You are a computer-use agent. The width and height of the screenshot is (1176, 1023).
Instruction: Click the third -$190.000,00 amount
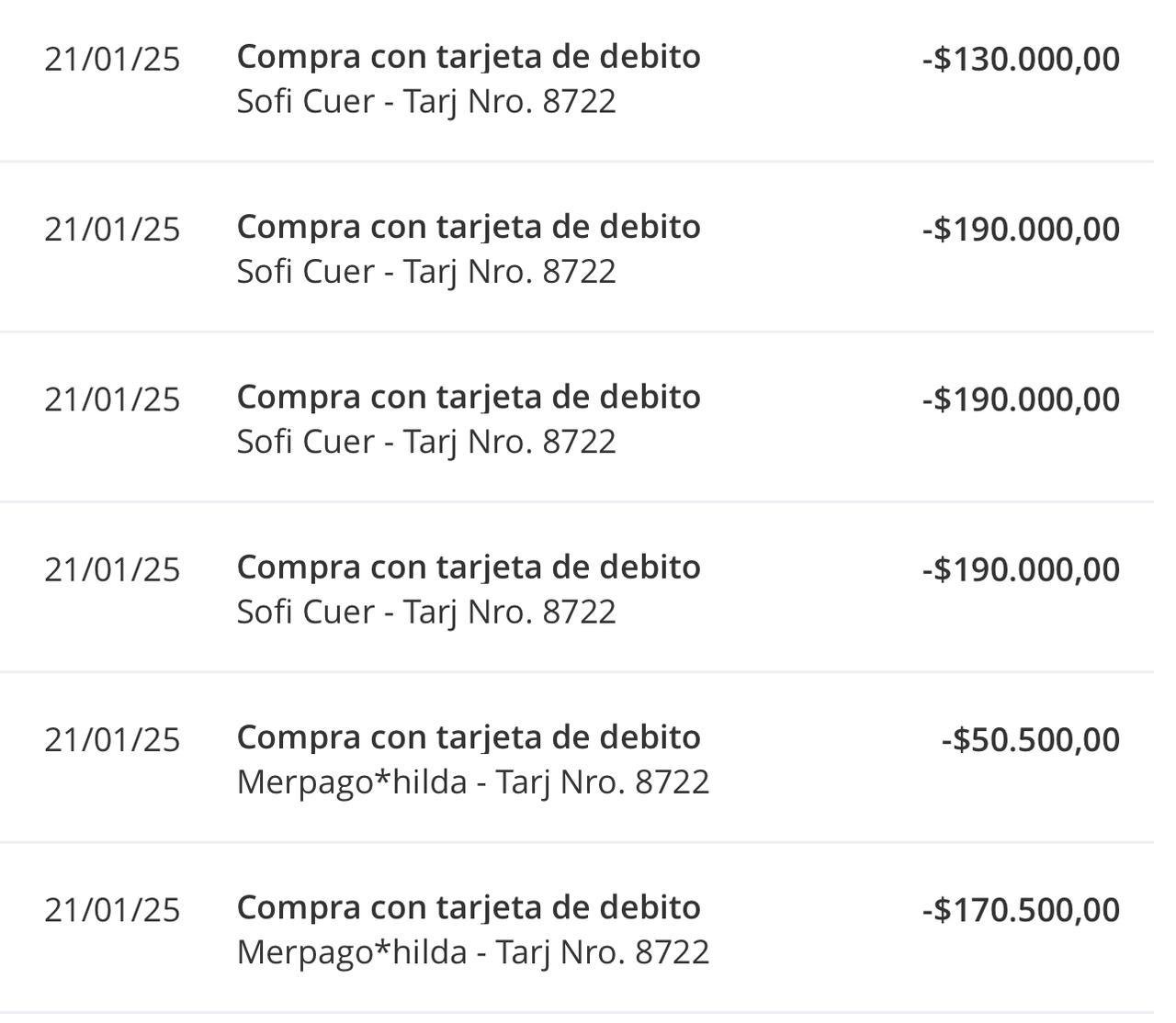point(1021,569)
